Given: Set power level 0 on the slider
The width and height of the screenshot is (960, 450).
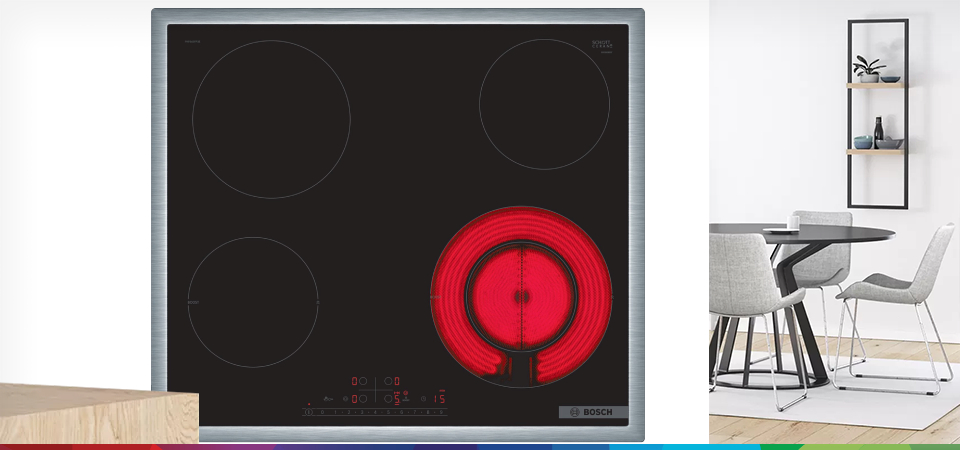Looking at the screenshot, I should click(320, 412).
